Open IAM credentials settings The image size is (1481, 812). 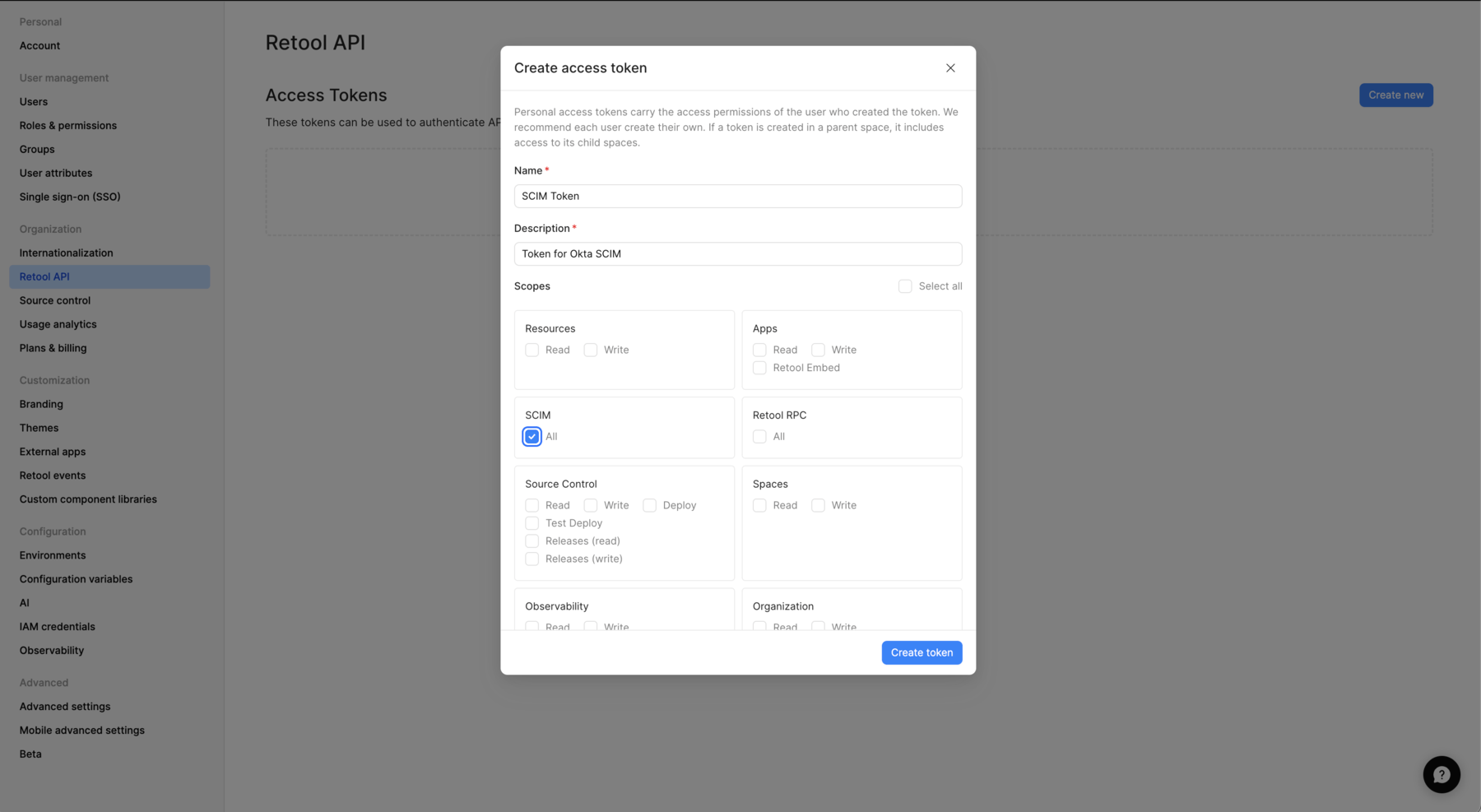click(x=57, y=626)
